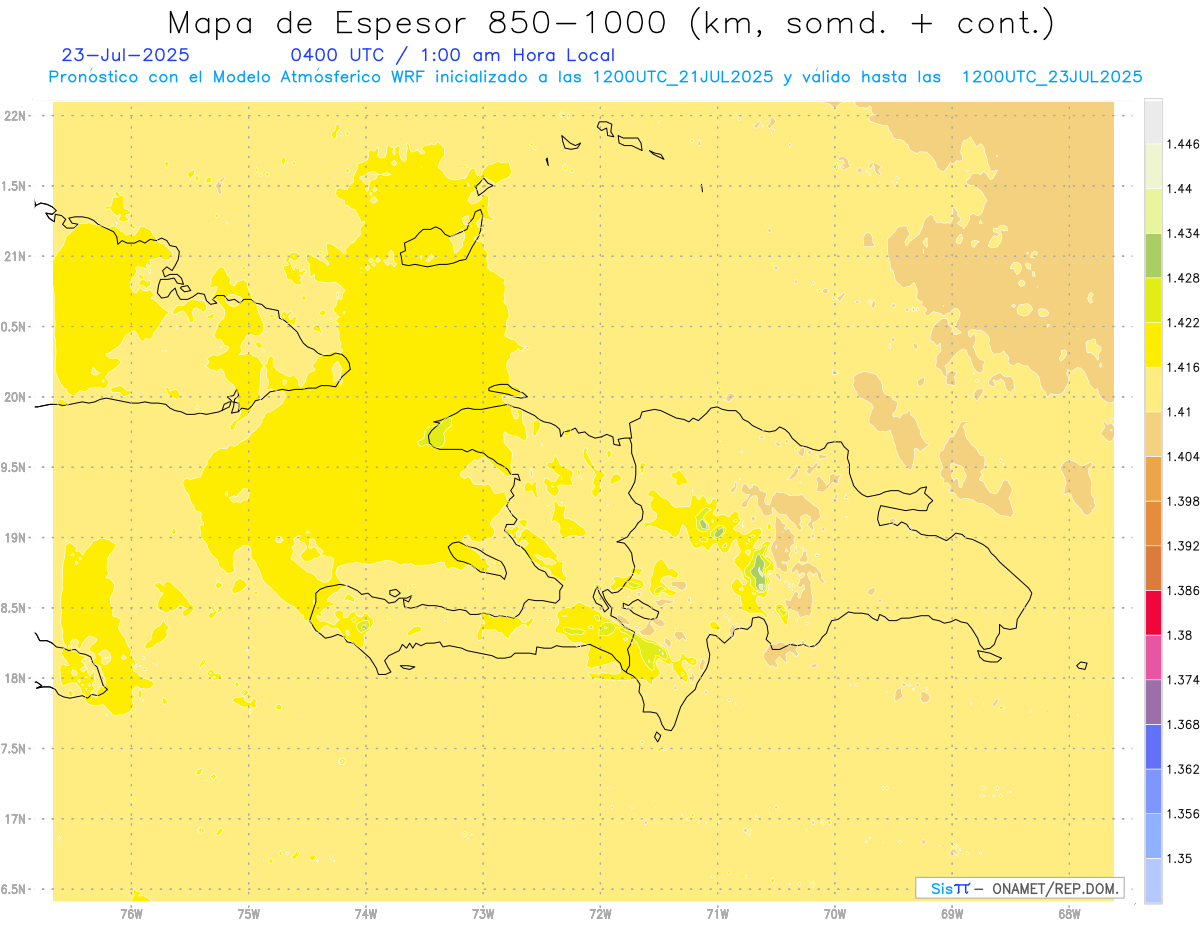The height and width of the screenshot is (927, 1200).
Task: Click the colorbar value '1.362'
Action: pos(1182,769)
